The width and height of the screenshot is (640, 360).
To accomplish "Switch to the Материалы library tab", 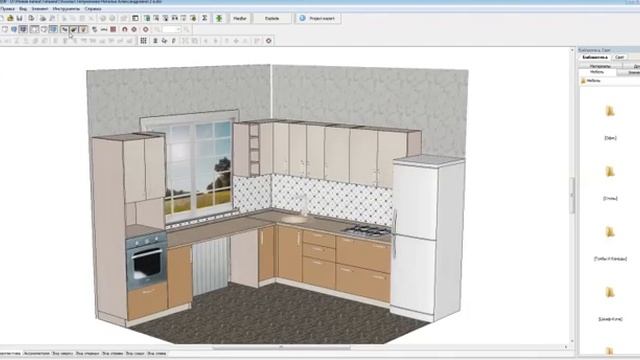I will 600,66.
